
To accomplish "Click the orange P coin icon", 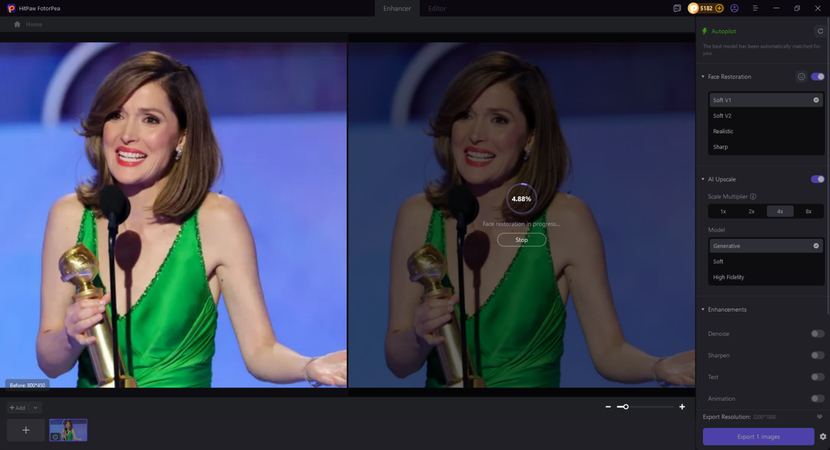I will point(693,8).
